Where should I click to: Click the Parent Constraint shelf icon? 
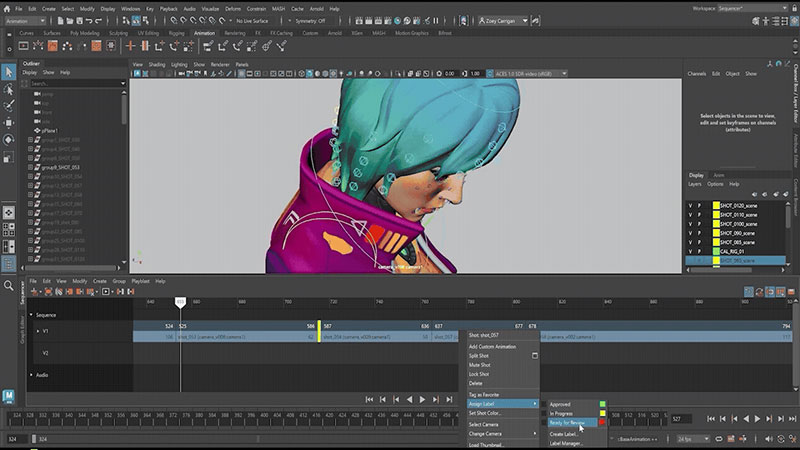pyautogui.click(x=208, y=46)
